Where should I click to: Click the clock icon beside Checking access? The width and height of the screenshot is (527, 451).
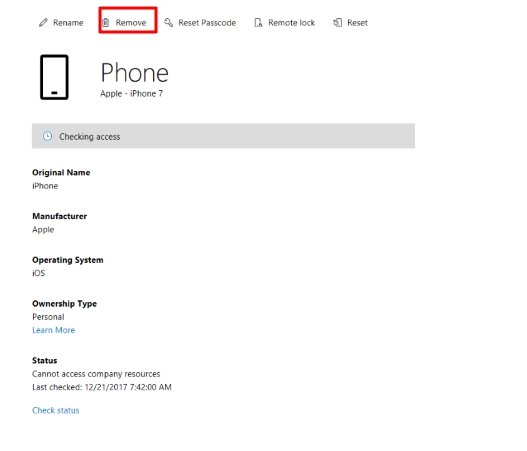47,136
